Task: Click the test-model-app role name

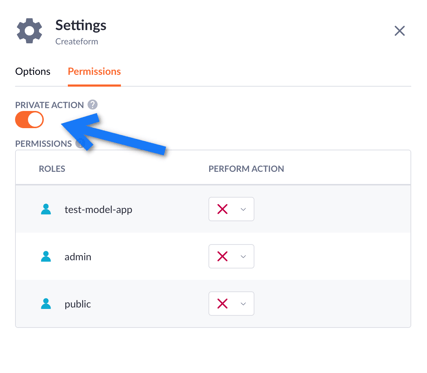Action: click(98, 210)
